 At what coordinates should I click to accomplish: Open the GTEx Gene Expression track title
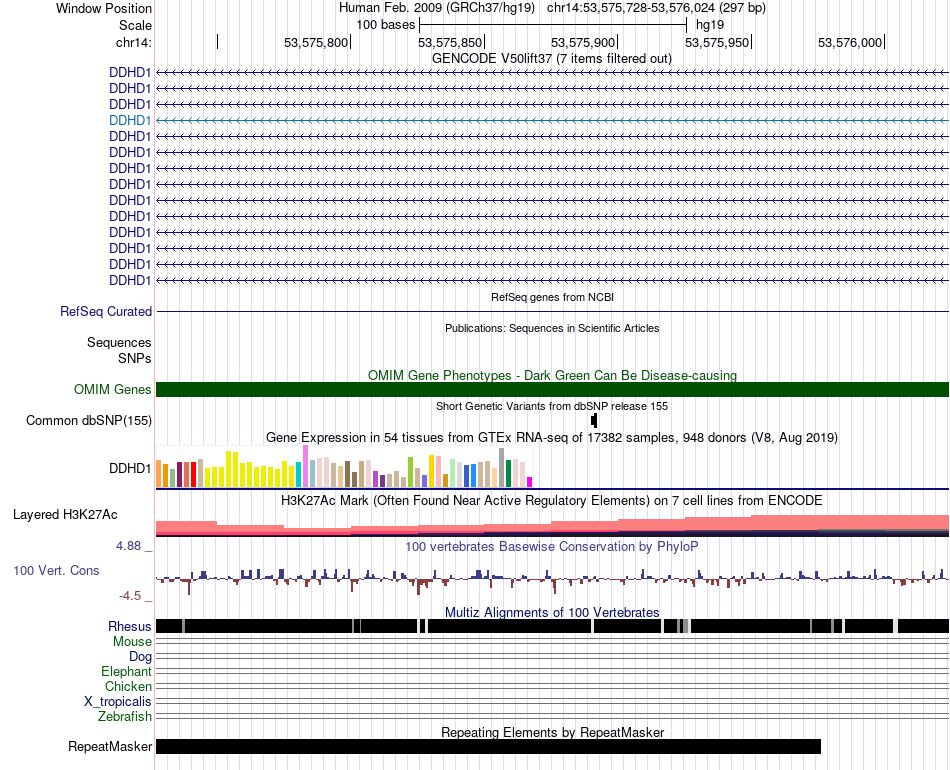click(x=552, y=437)
